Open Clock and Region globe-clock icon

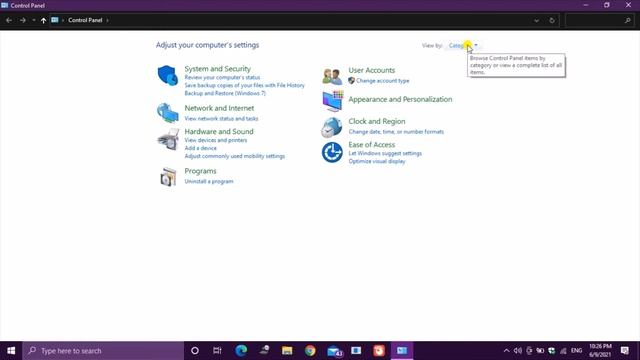pyautogui.click(x=331, y=127)
